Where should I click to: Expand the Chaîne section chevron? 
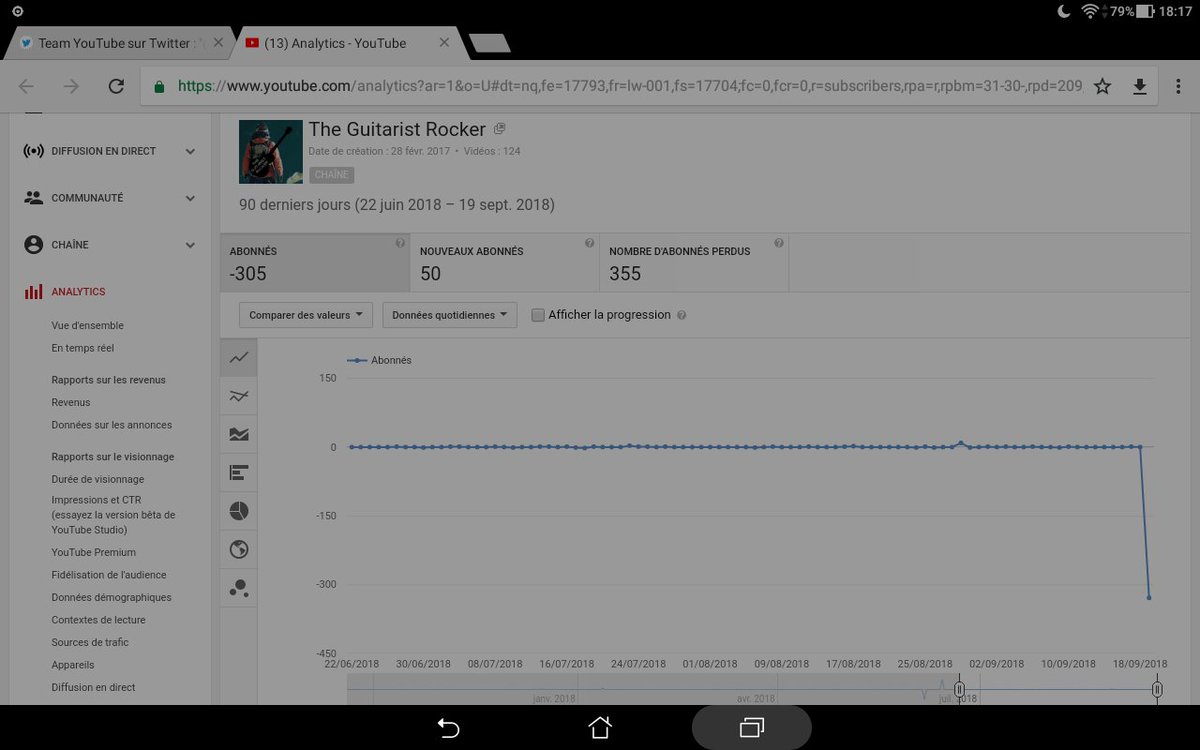[x=190, y=245]
